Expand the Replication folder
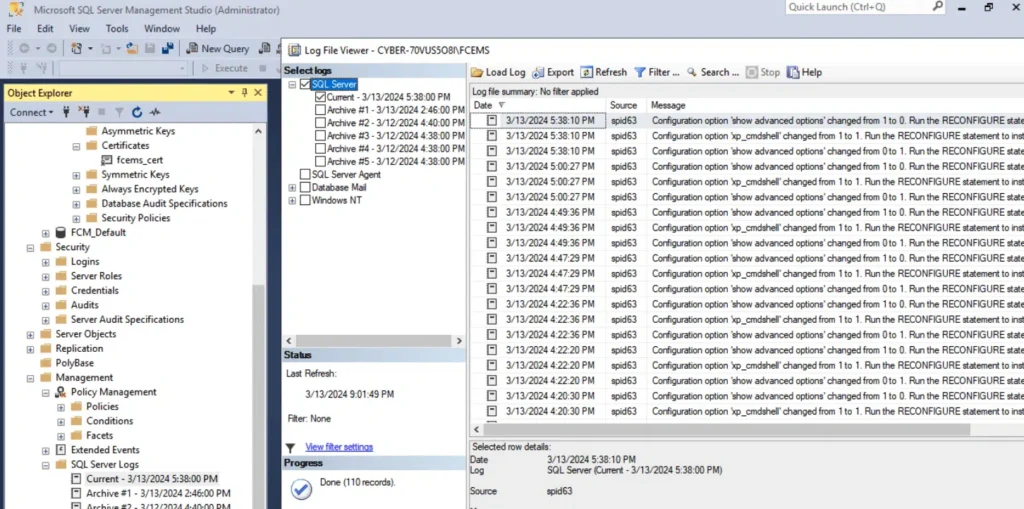Viewport: 1024px width, 509px height. [x=30, y=348]
